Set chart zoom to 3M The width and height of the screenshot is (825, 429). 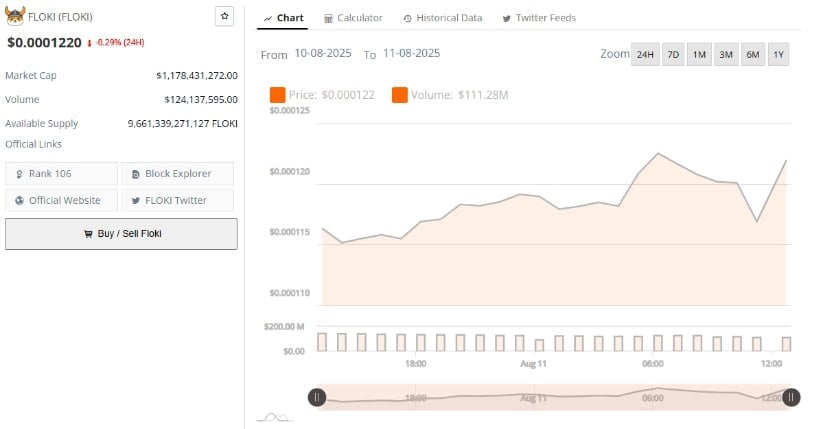[726, 54]
